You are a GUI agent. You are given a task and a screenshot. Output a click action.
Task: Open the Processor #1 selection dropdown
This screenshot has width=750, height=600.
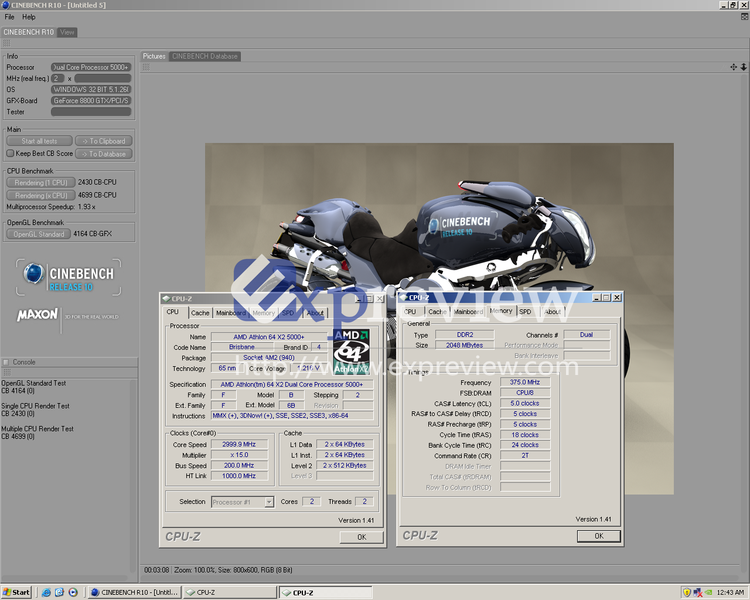[x=269, y=502]
